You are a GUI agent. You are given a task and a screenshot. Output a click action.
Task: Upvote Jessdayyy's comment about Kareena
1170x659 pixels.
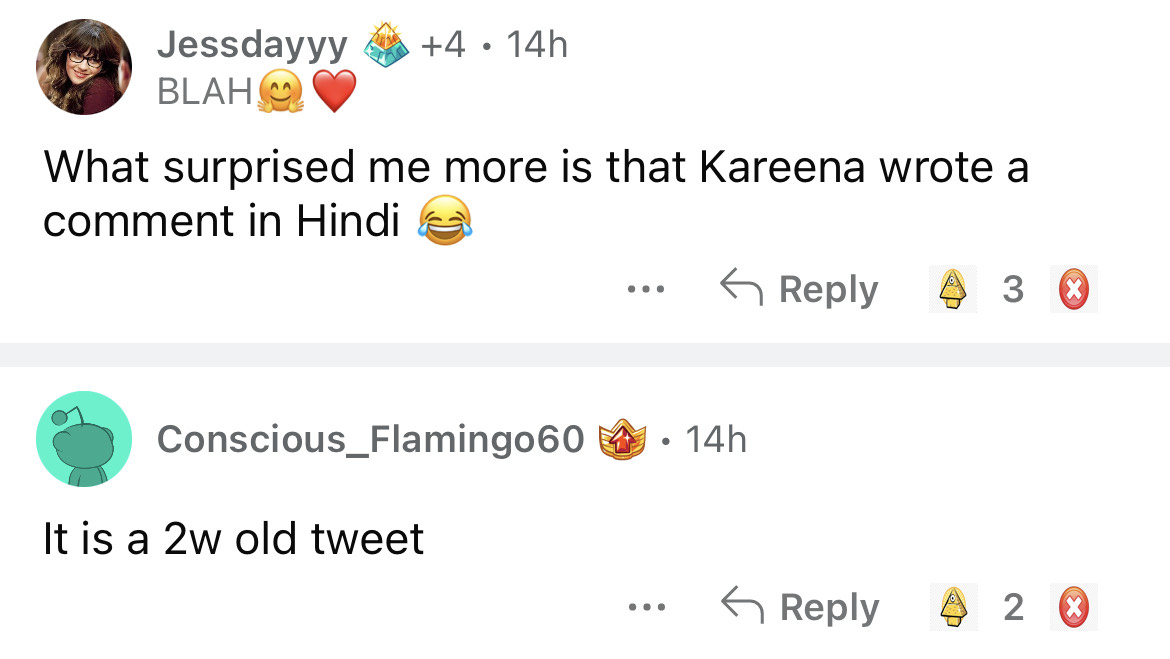tap(953, 289)
